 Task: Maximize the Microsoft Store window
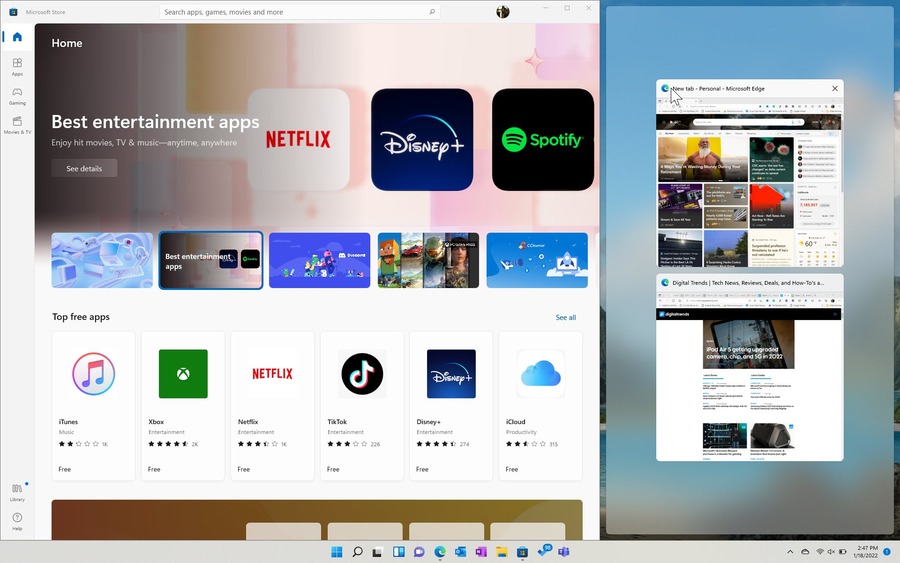click(x=567, y=8)
